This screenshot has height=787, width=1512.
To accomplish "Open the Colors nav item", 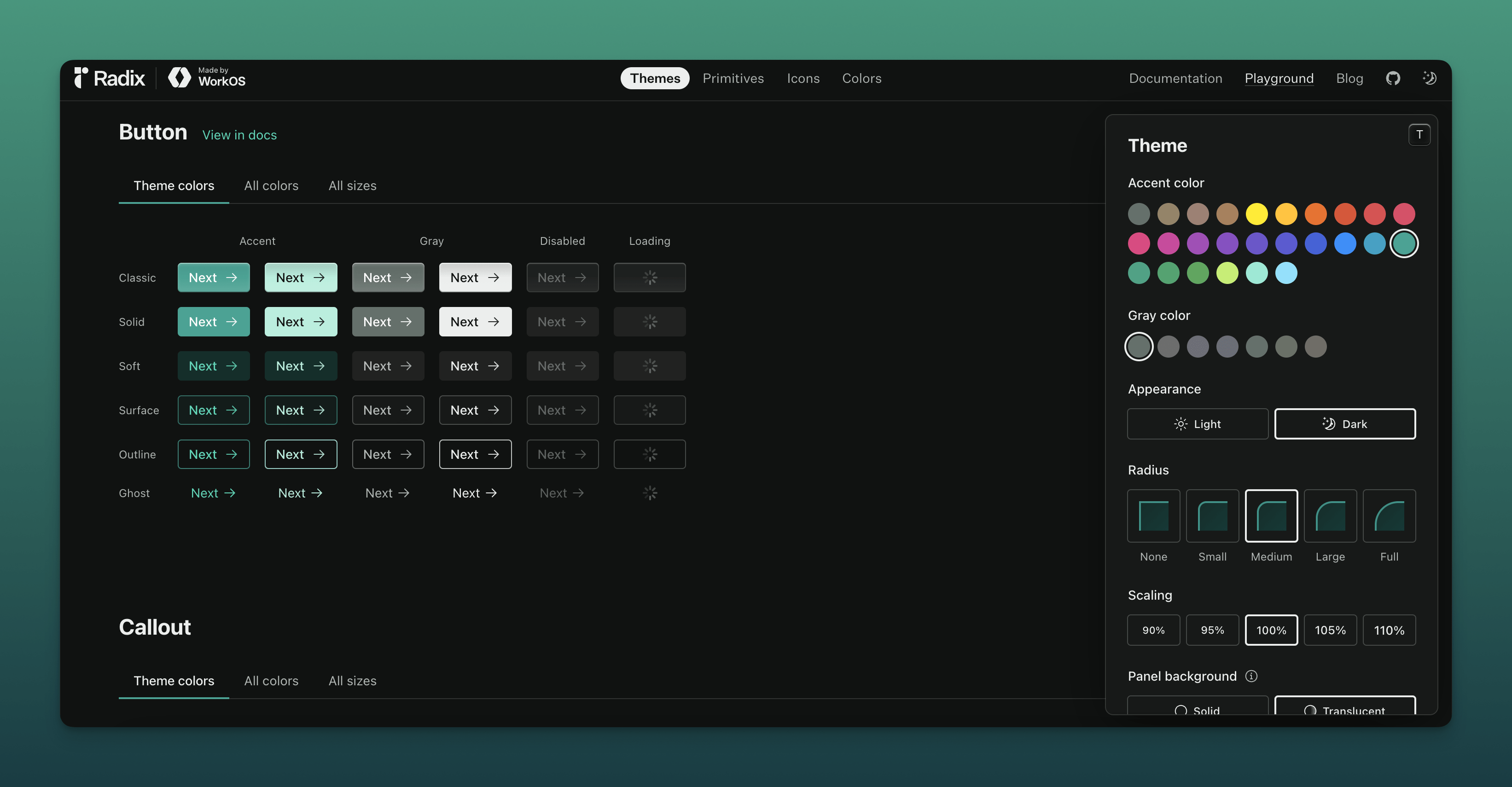I will (861, 78).
